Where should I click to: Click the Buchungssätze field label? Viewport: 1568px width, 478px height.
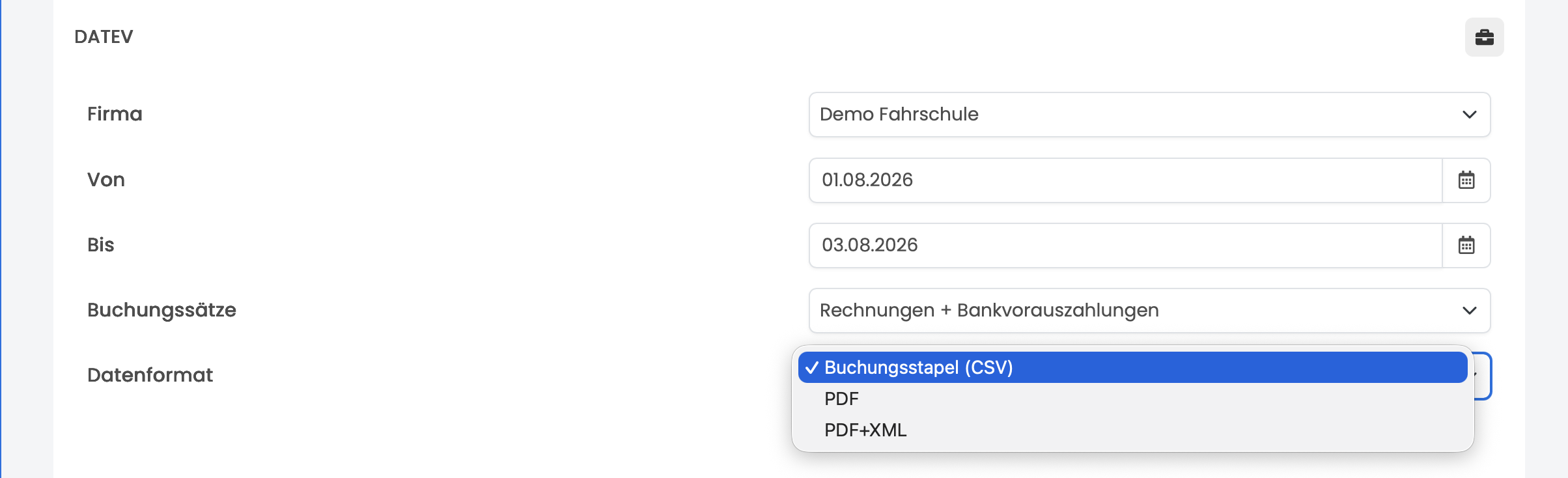(161, 310)
